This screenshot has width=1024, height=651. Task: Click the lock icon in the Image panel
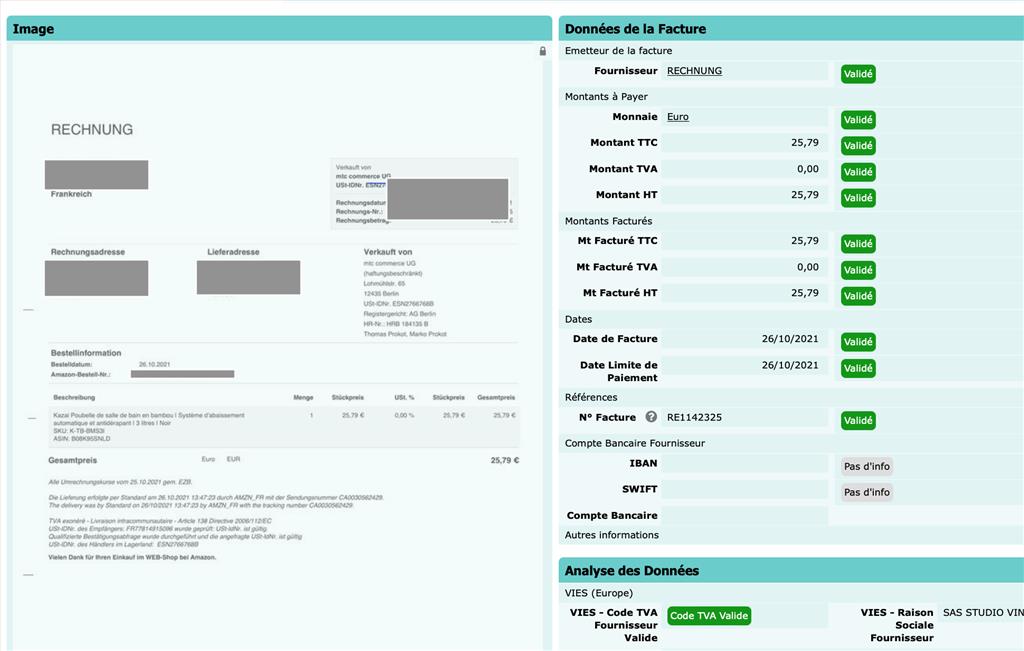coord(543,51)
